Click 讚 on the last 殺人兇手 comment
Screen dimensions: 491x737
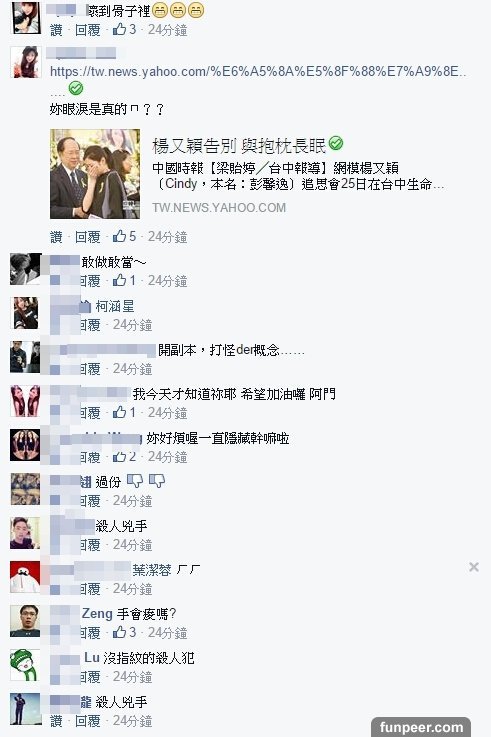tap(56, 721)
